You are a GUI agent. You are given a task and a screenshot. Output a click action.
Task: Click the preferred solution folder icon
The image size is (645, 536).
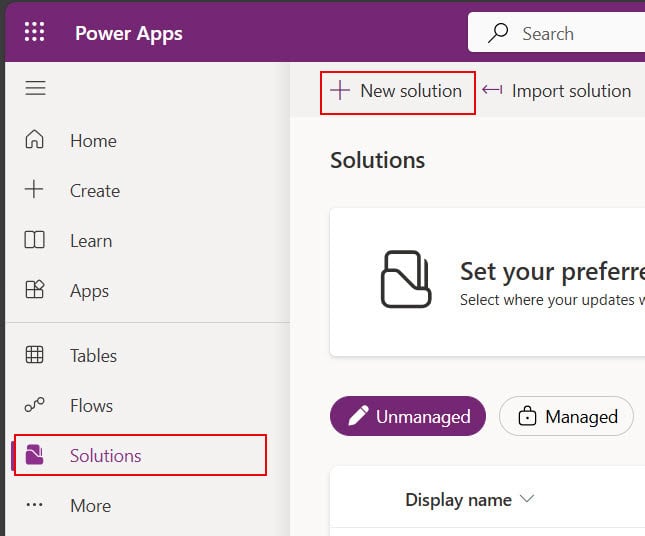pos(406,279)
